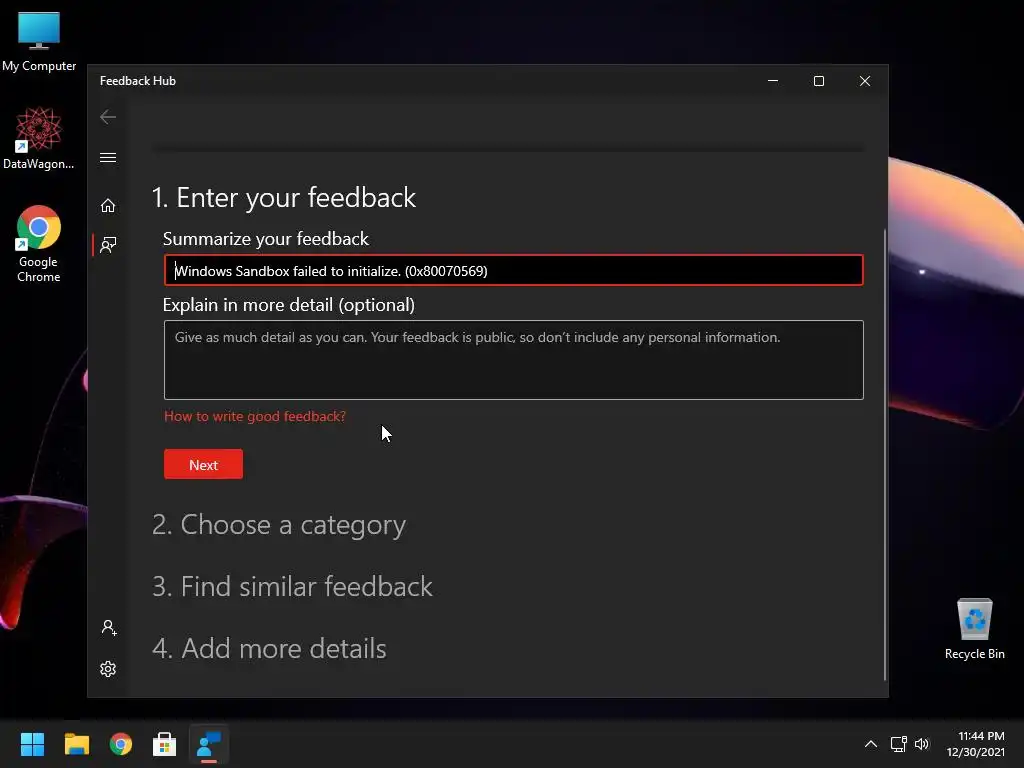The width and height of the screenshot is (1024, 768).
Task: Click the Summarize your feedback field
Action: coord(513,270)
